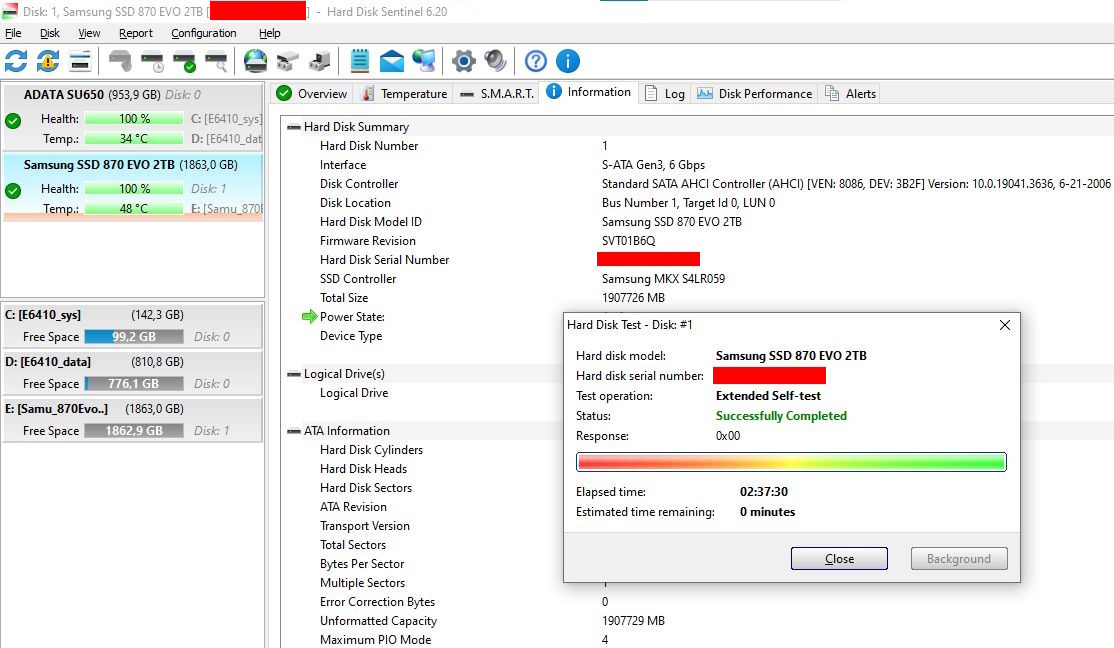The height and width of the screenshot is (648, 1114).
Task: Click the Device Type row label
Action: pyautogui.click(x=351, y=335)
